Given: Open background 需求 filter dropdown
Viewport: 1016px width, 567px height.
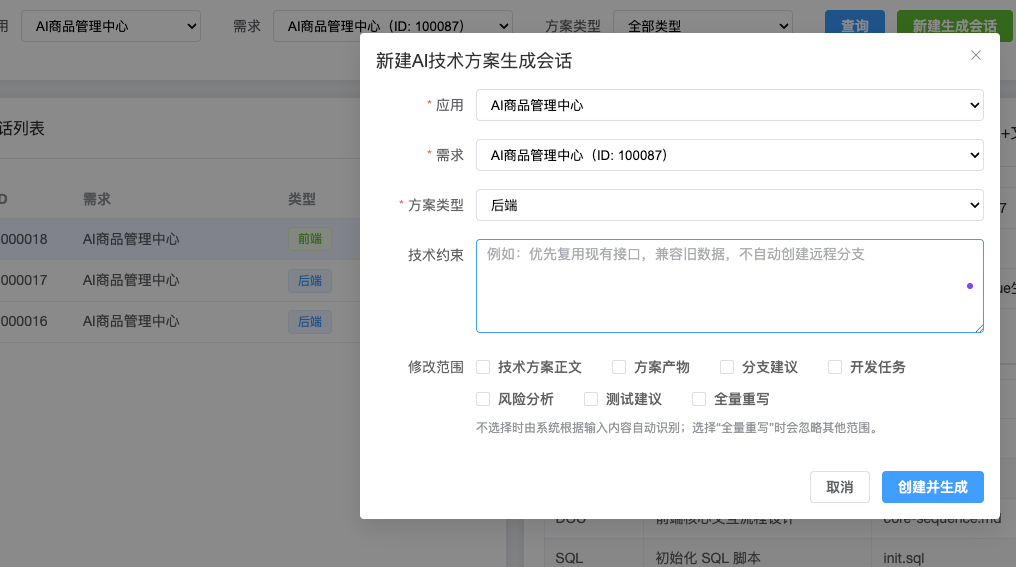Looking at the screenshot, I should tap(393, 26).
